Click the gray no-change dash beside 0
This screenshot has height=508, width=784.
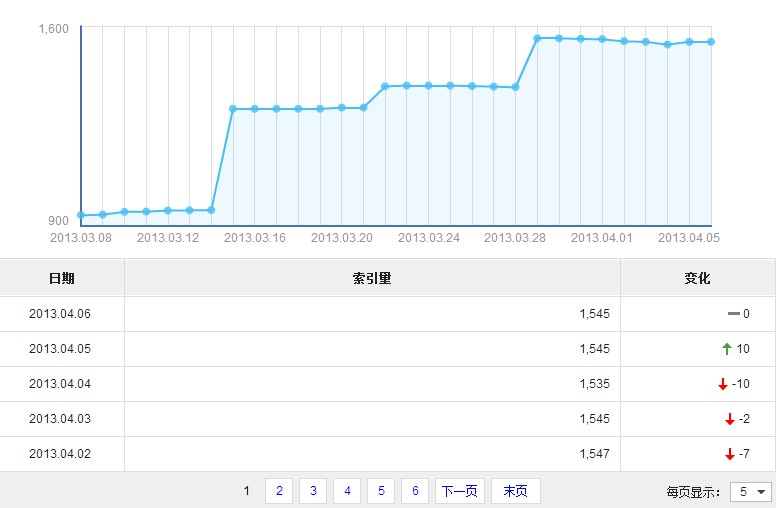click(734, 314)
